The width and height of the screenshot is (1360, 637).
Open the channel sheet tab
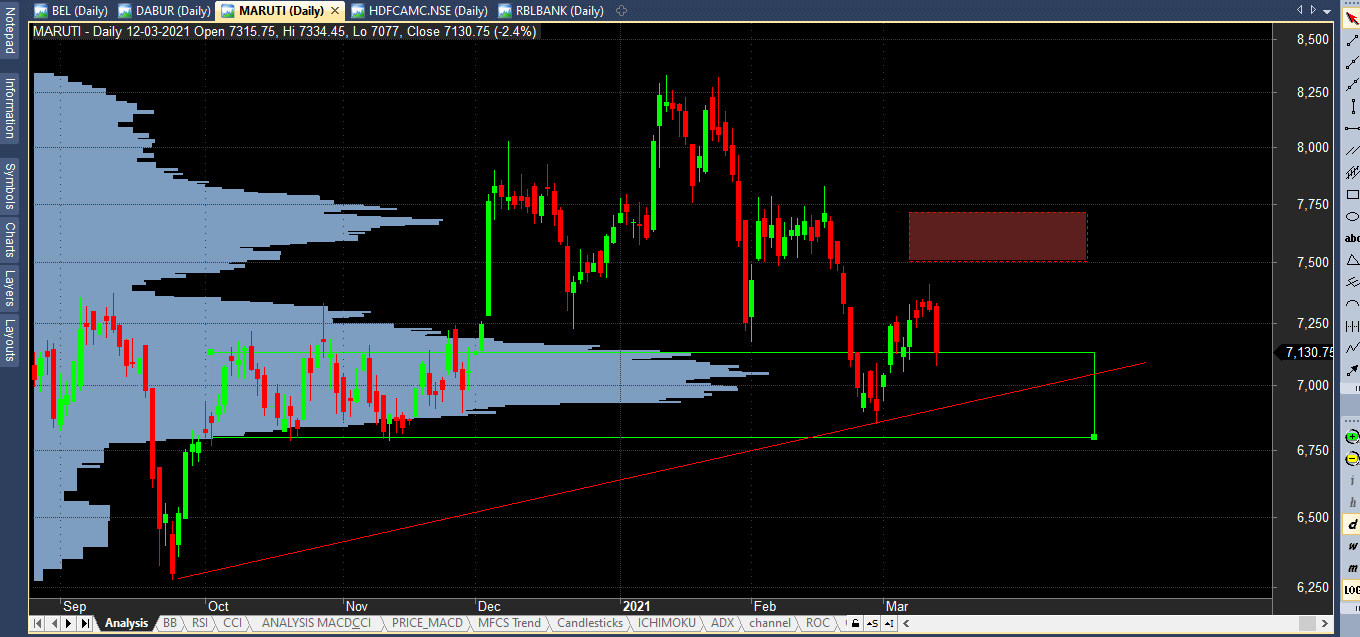(x=770, y=623)
